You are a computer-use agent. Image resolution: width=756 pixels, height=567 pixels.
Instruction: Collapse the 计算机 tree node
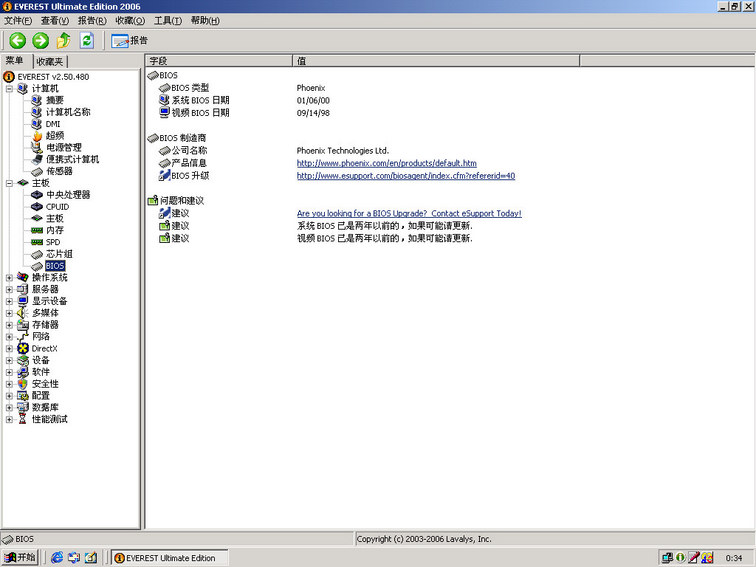click(9, 89)
